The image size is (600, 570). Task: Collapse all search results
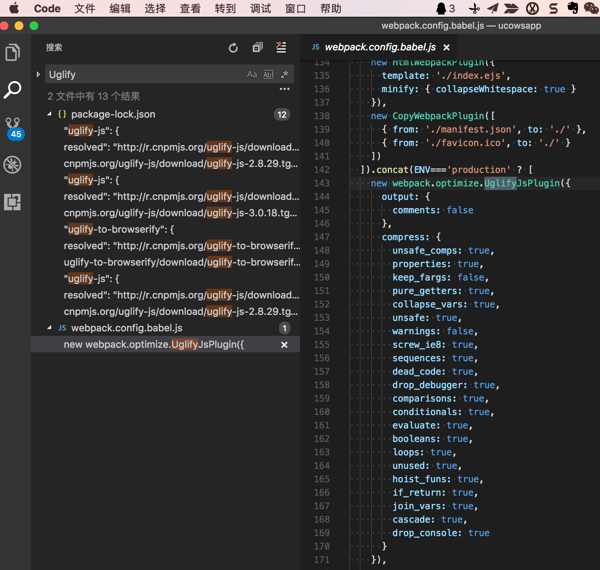click(x=257, y=48)
